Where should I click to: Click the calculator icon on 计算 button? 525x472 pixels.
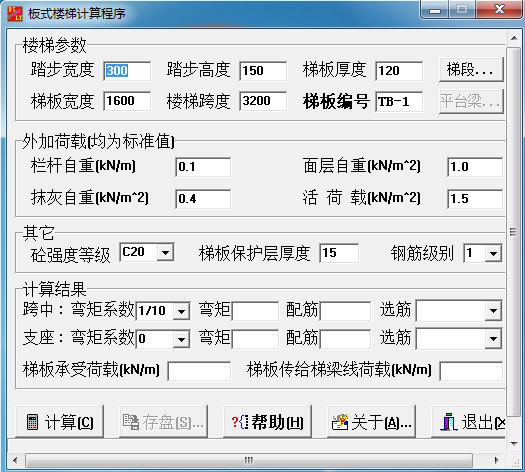[x=32, y=422]
